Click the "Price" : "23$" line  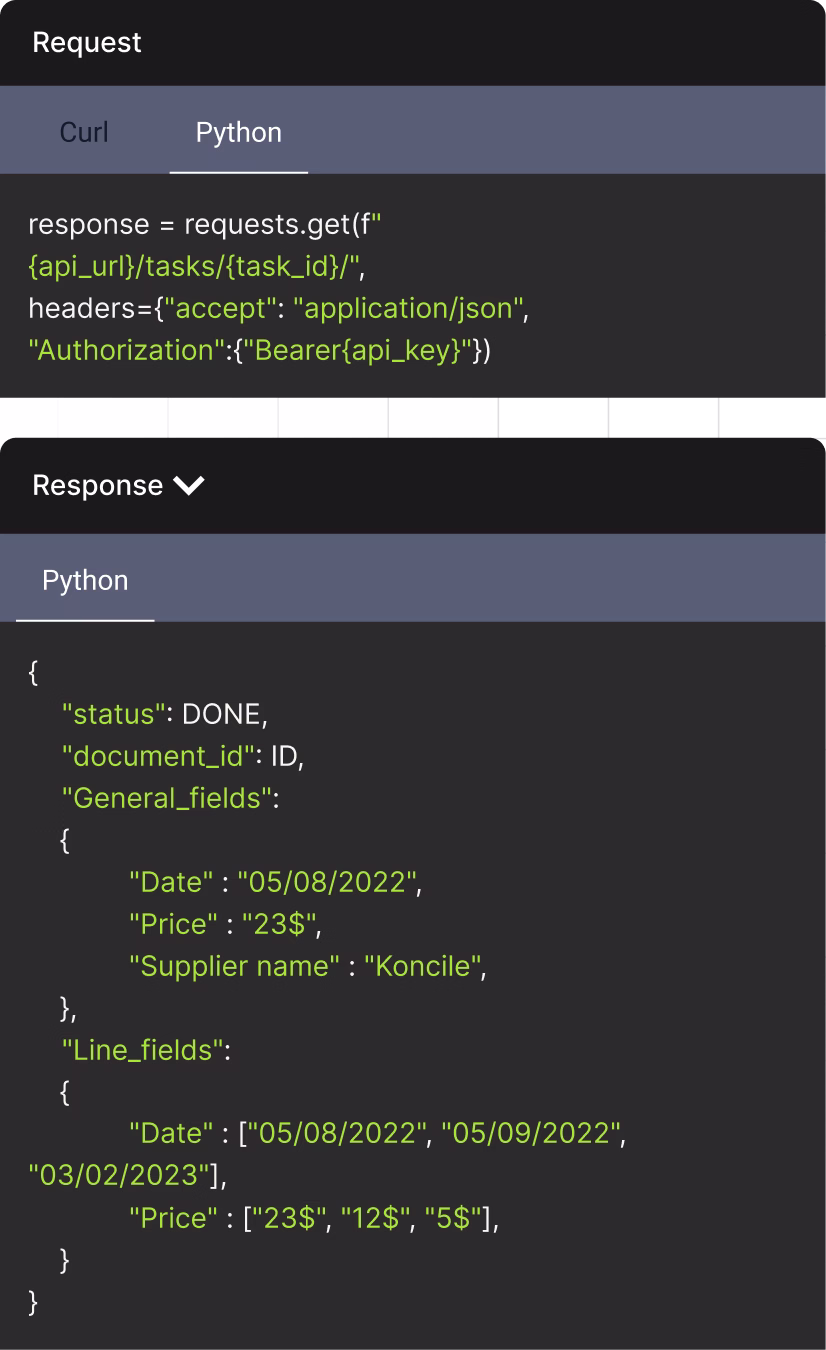pyautogui.click(x=226, y=924)
